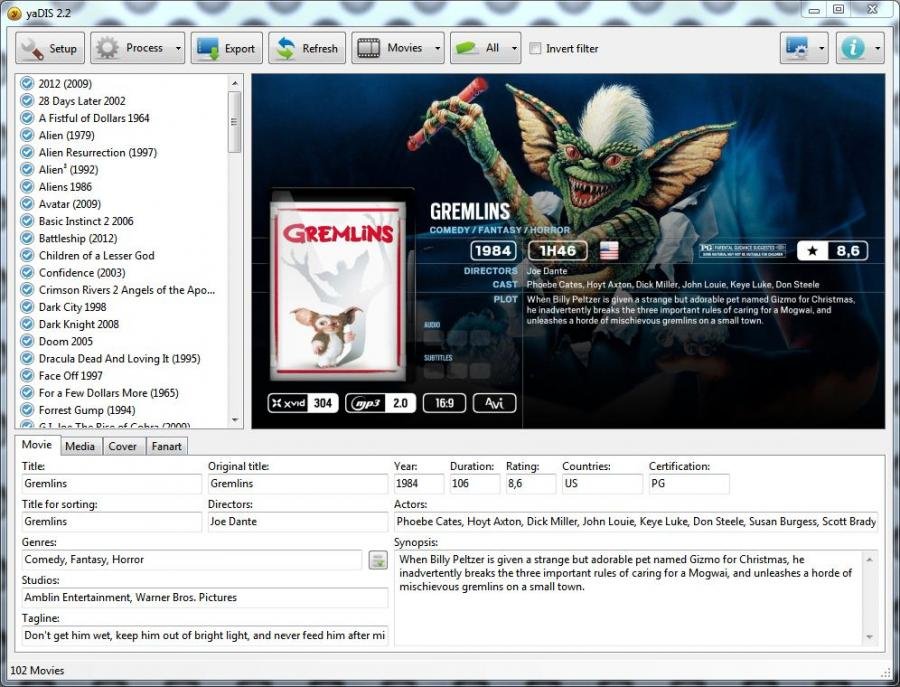Toggle the check icon beside 28 Days Later 2002
The image size is (900, 687).
click(x=27, y=101)
